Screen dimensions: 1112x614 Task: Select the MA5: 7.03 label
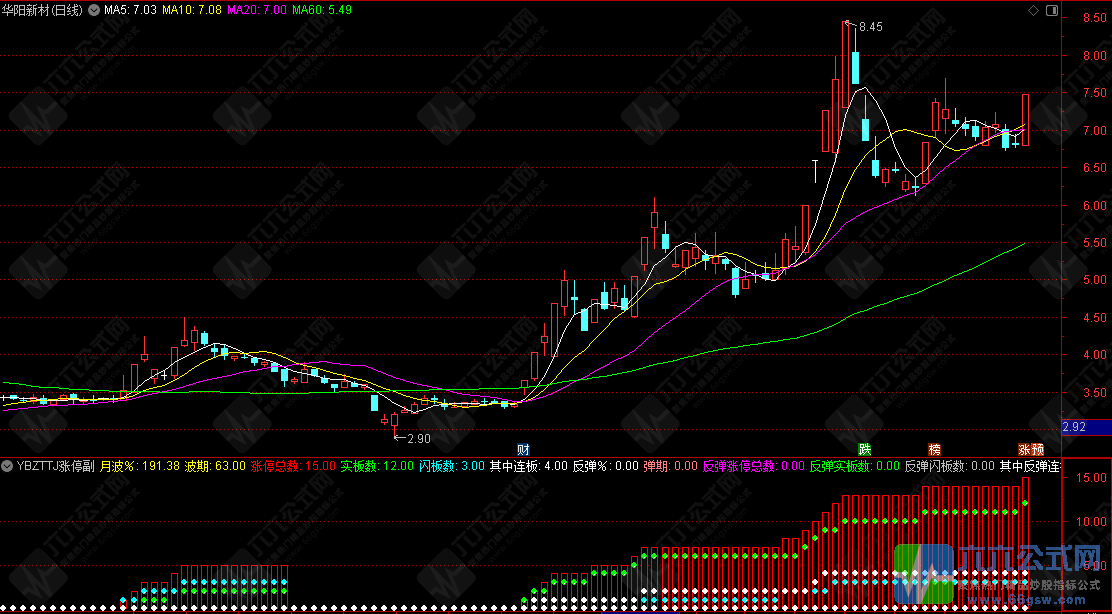130,10
